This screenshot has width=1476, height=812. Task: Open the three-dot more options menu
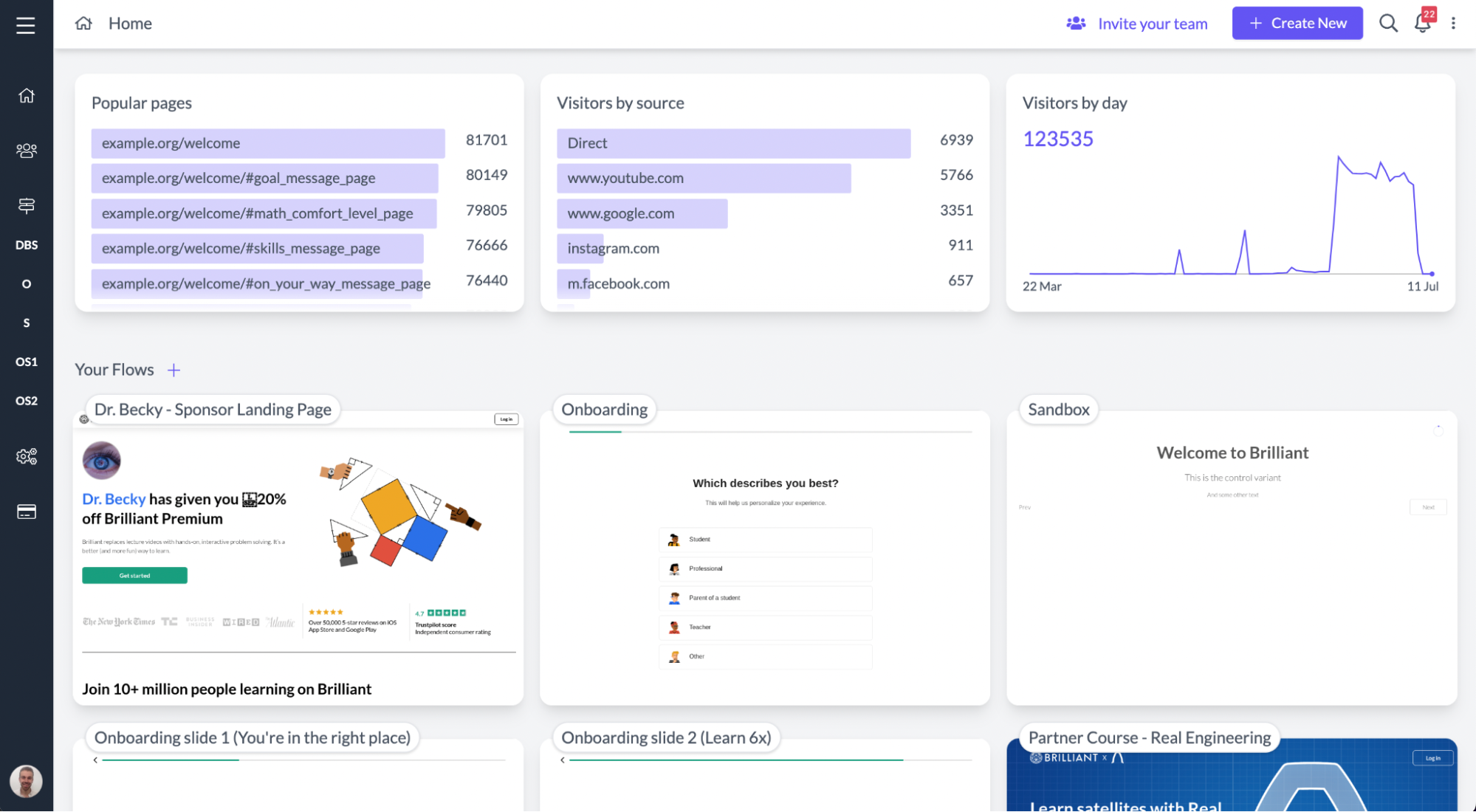[x=1453, y=24]
